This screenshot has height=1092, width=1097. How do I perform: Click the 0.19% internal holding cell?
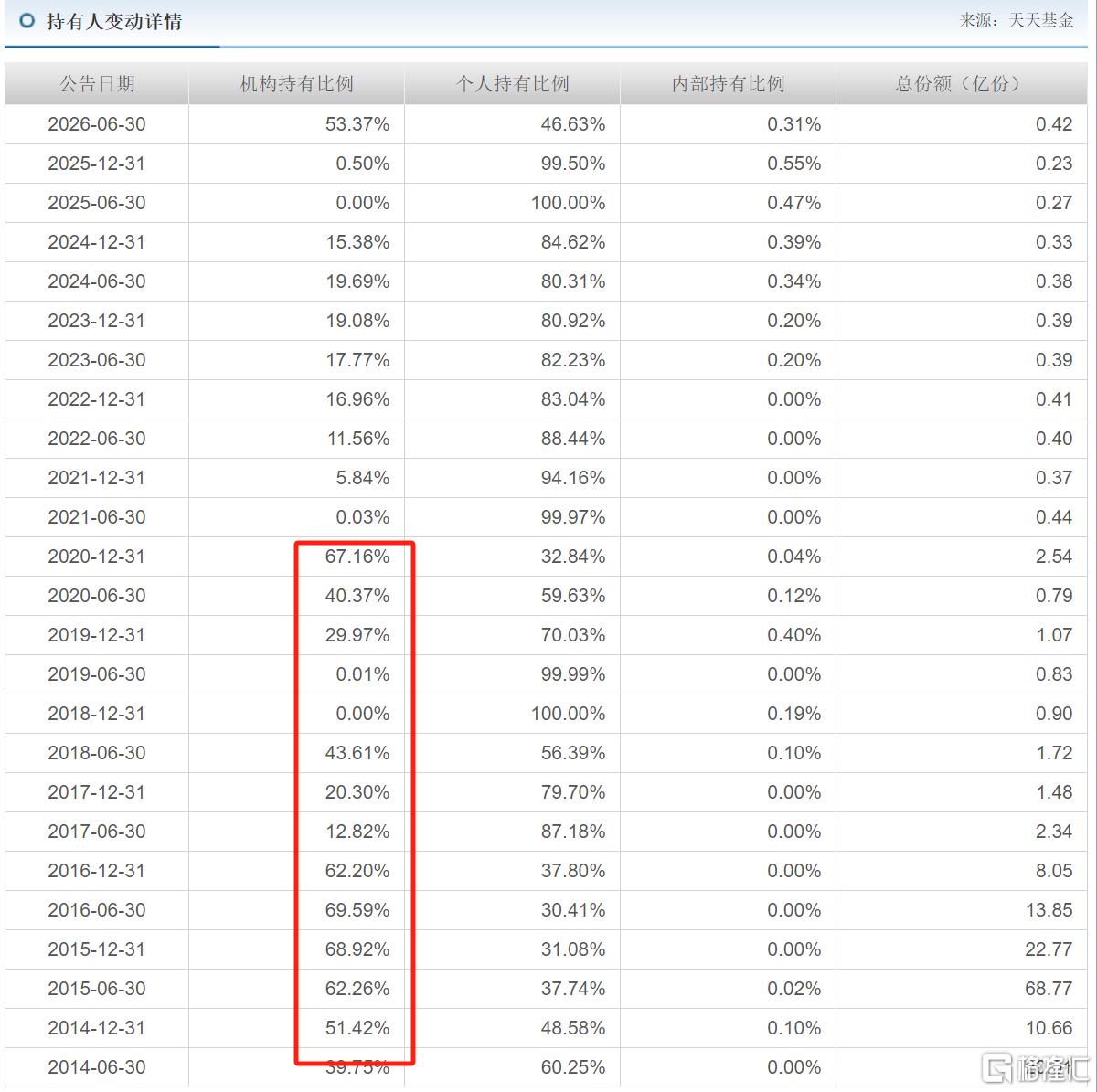(794, 714)
